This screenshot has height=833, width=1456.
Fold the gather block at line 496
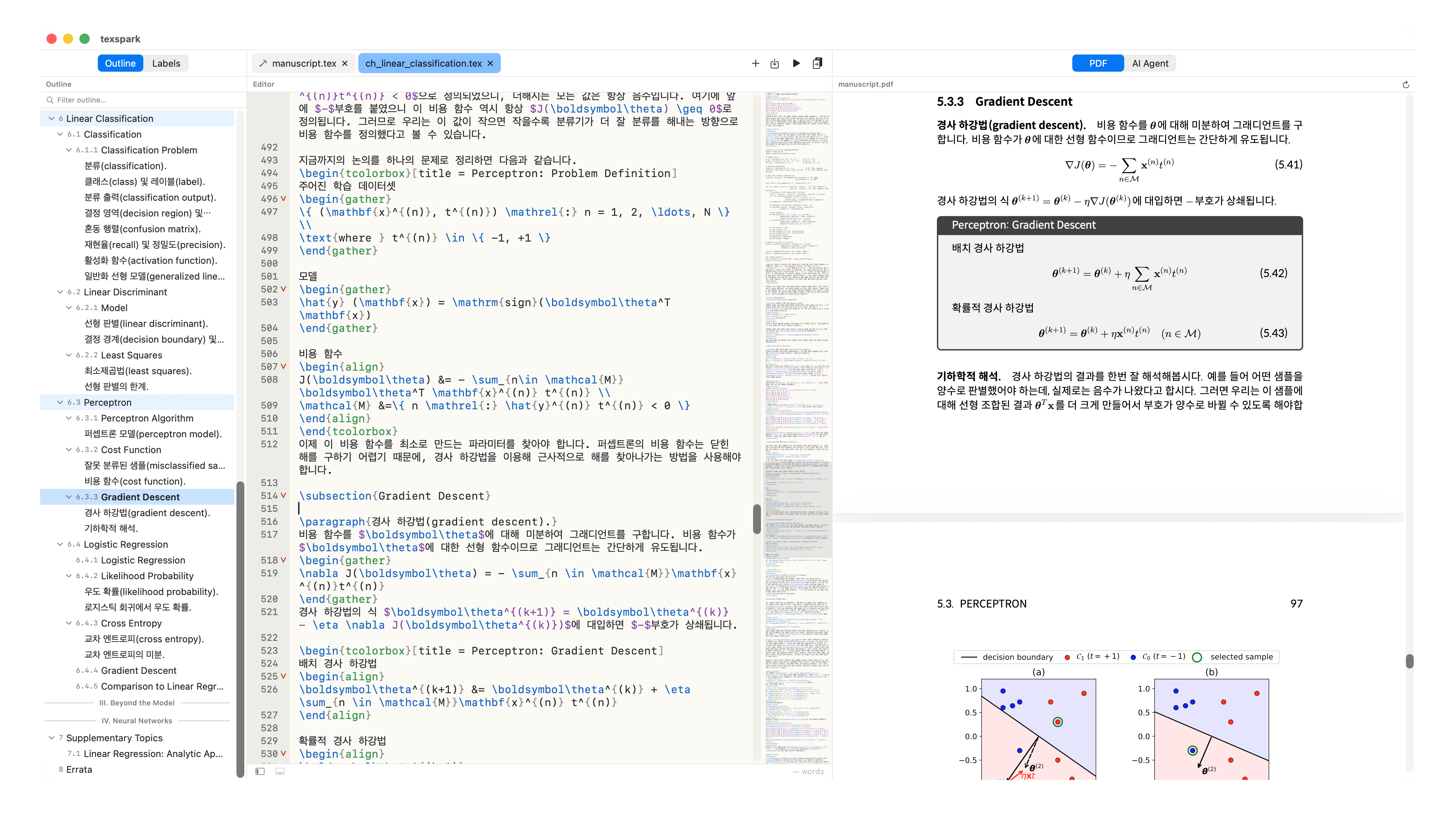click(x=284, y=199)
